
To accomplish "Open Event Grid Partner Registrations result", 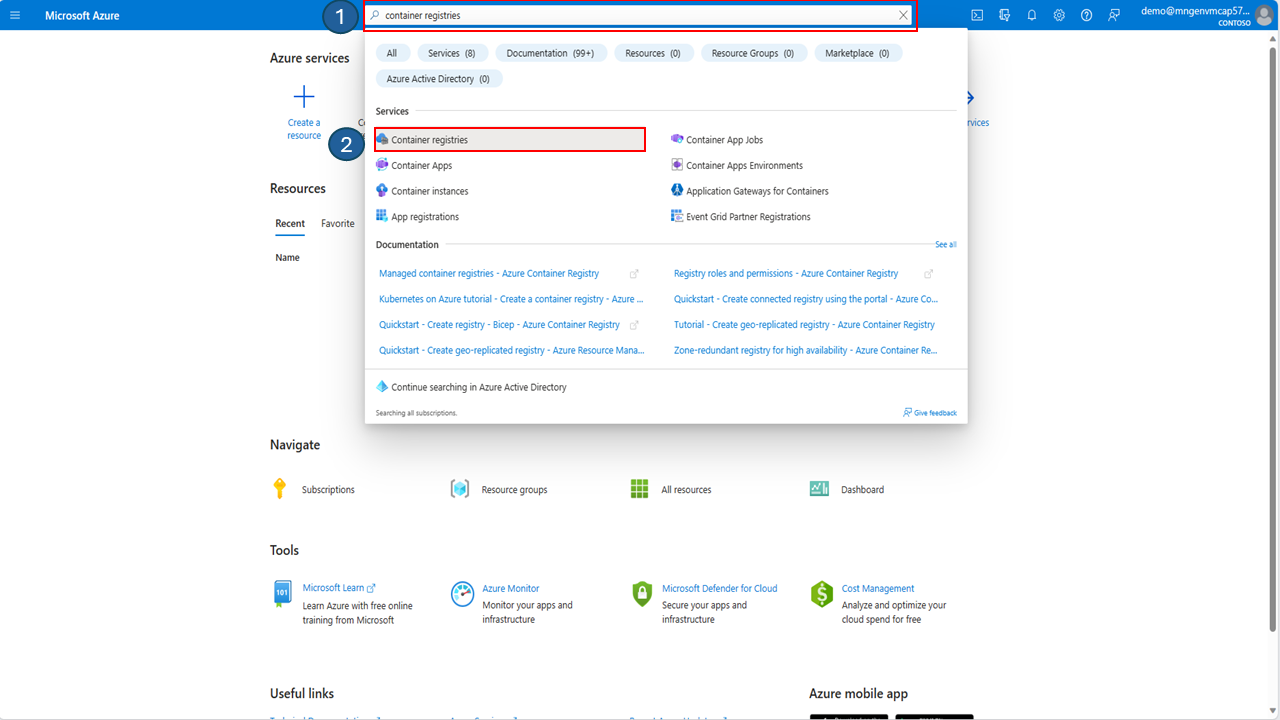I will point(748,217).
